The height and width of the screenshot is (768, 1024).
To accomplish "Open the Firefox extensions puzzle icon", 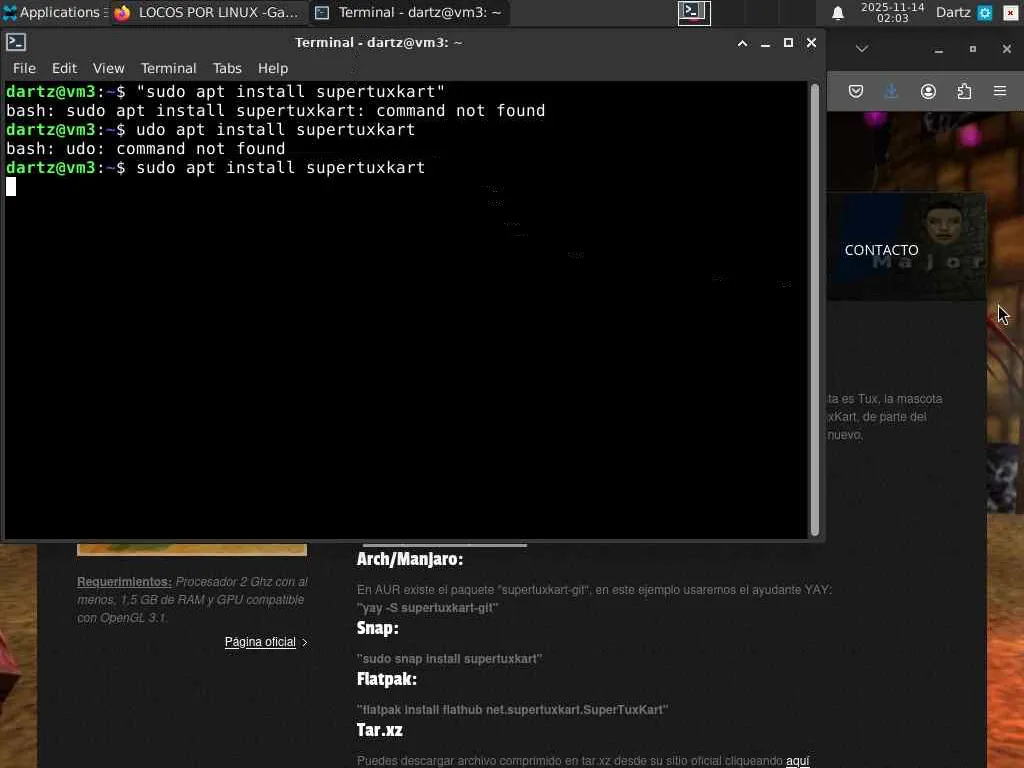I will [x=964, y=91].
